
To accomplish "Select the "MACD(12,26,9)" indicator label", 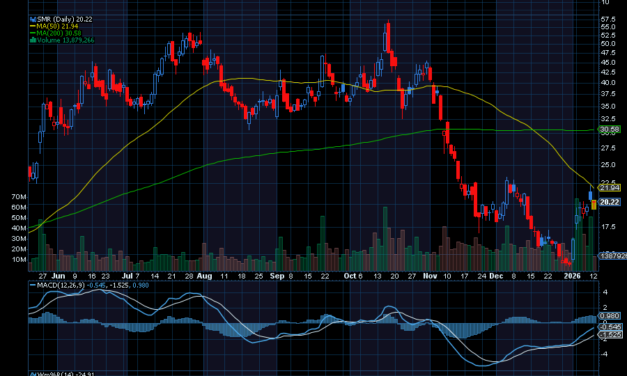I will pos(61,285).
